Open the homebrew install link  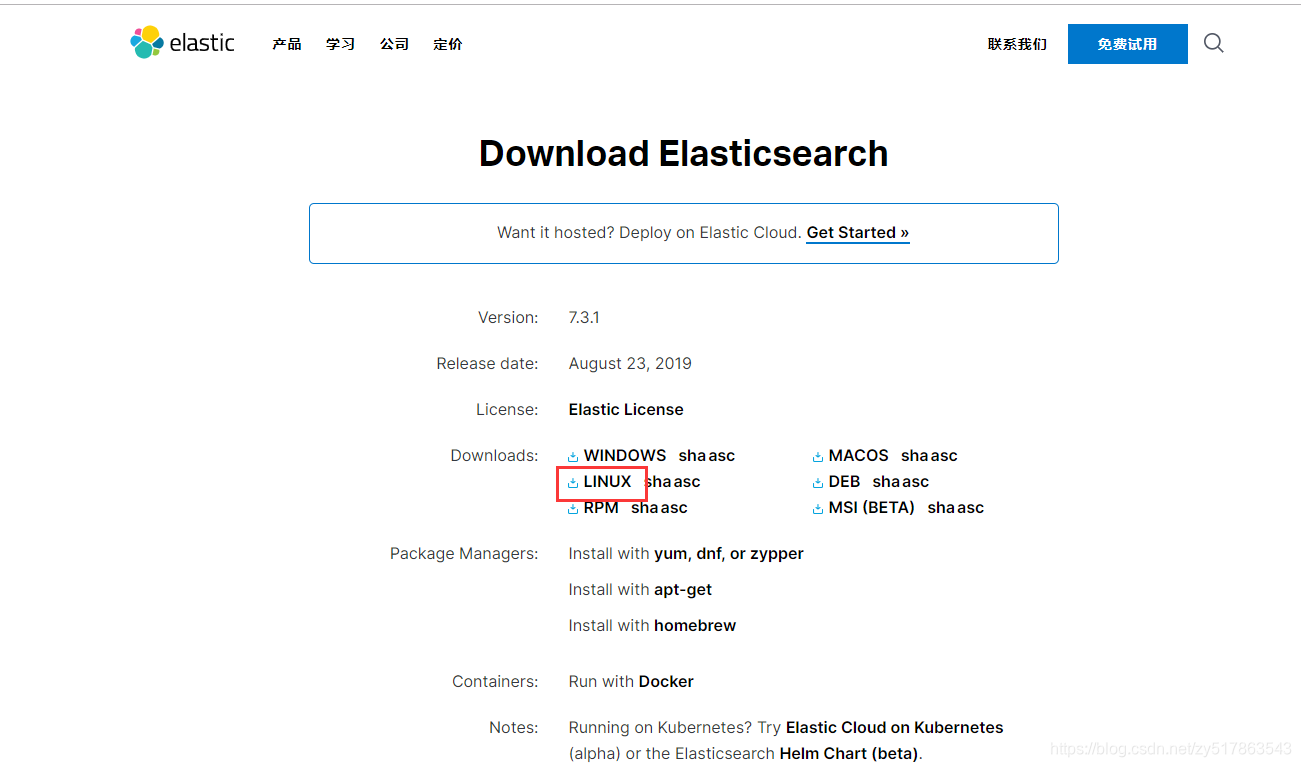pos(695,625)
